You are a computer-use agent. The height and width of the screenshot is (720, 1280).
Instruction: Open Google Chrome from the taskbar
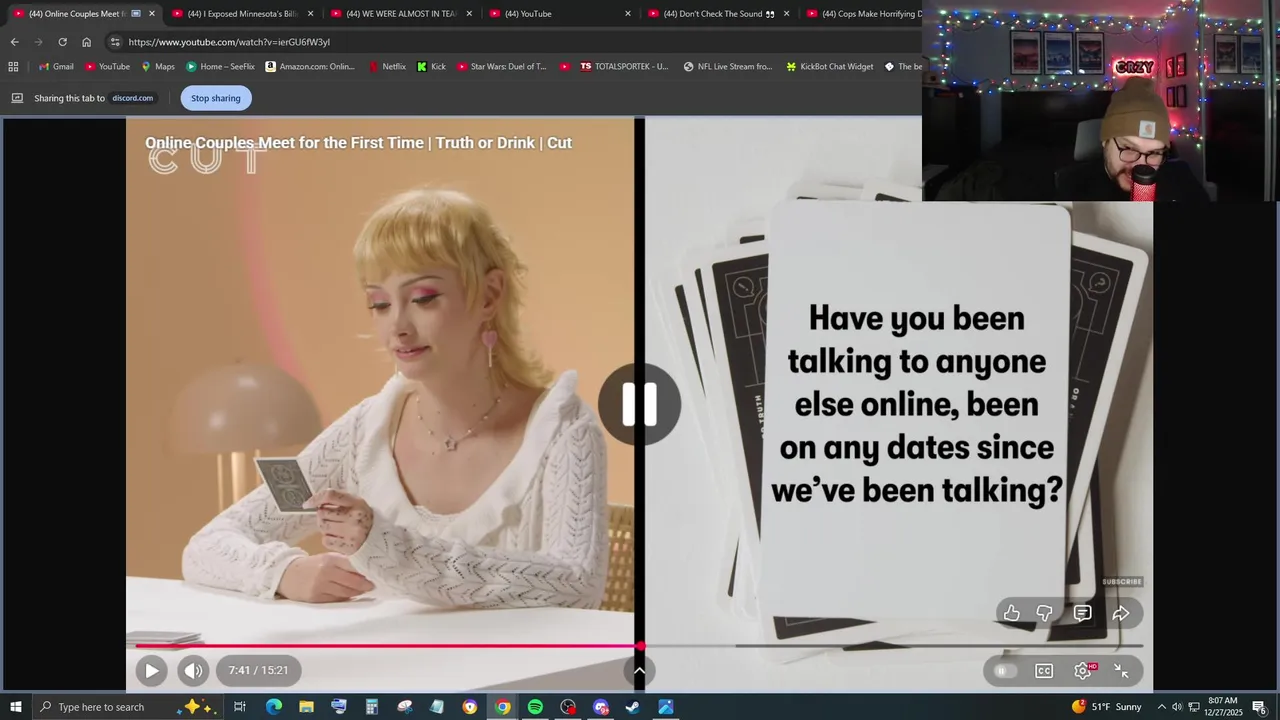[502, 707]
